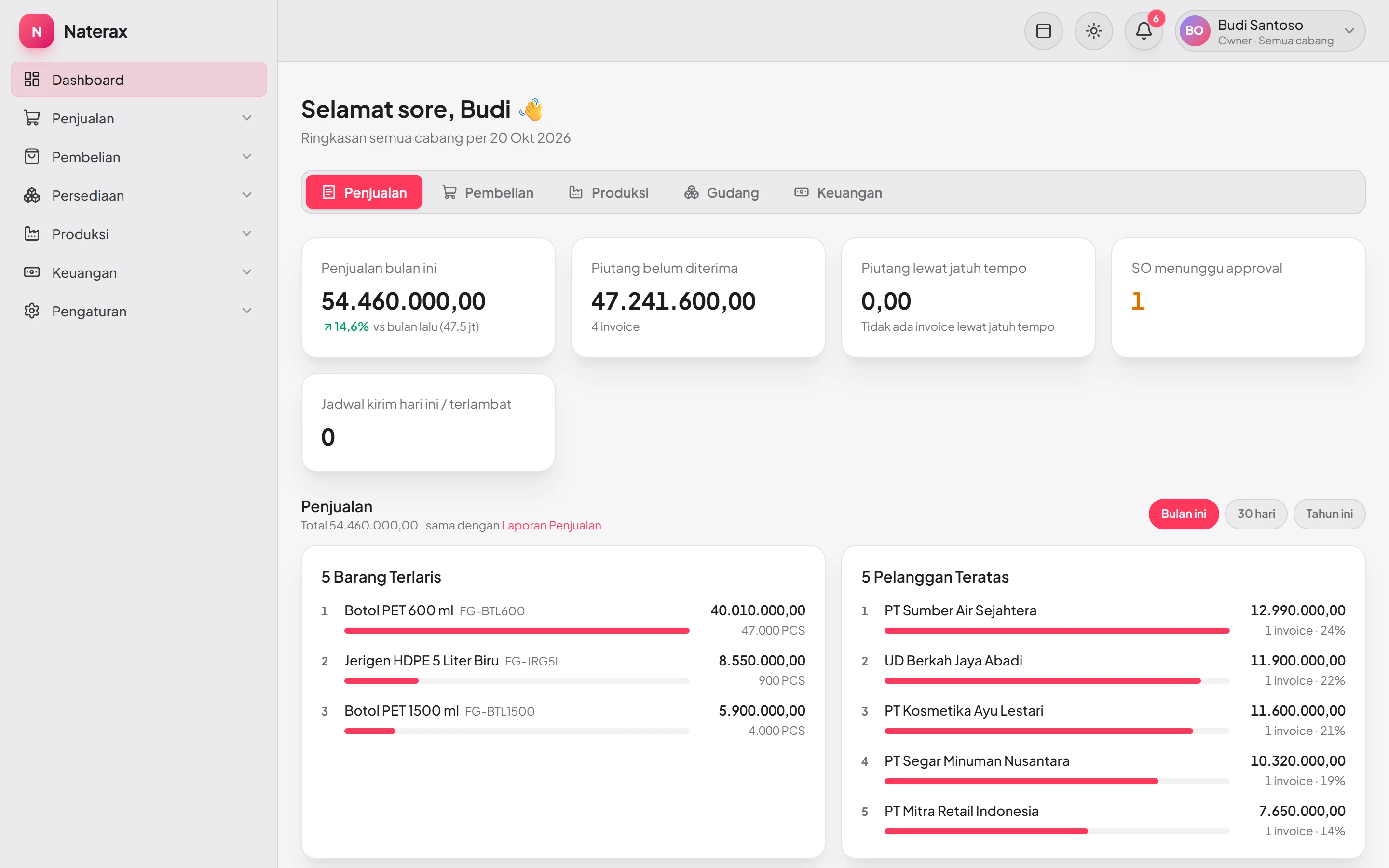Expand the Keuangan sidebar chevron
Screen dimensions: 1389x868
pyautogui.click(x=247, y=272)
